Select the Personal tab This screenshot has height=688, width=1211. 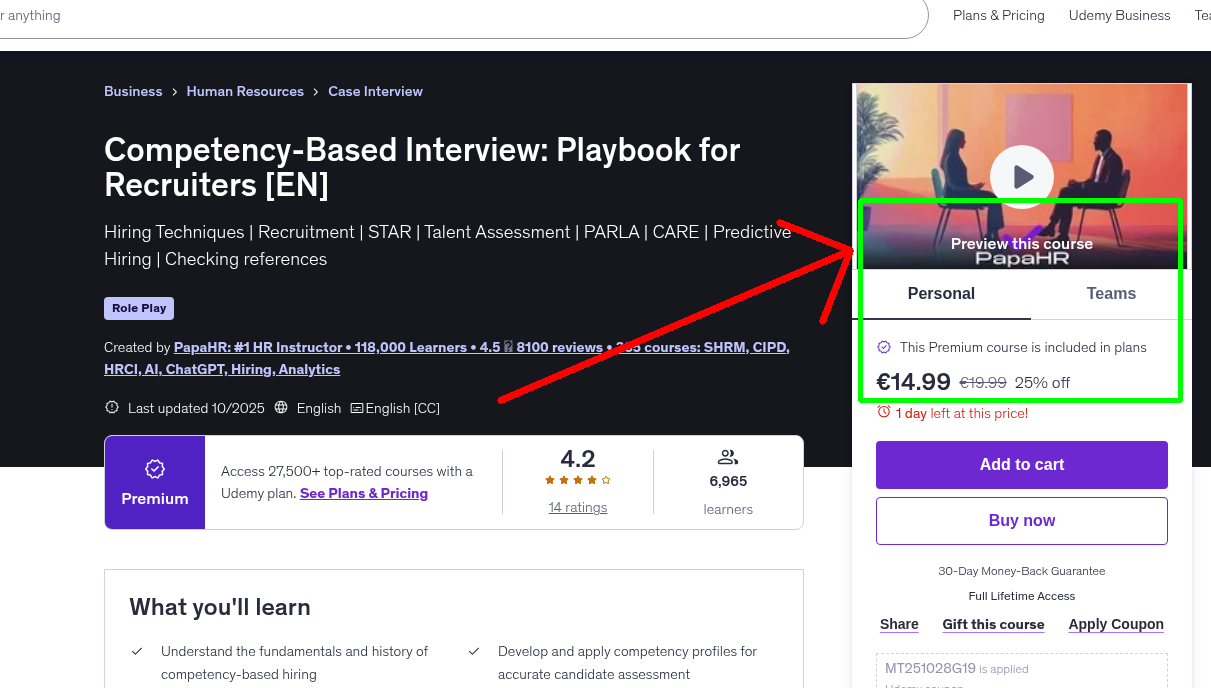941,293
